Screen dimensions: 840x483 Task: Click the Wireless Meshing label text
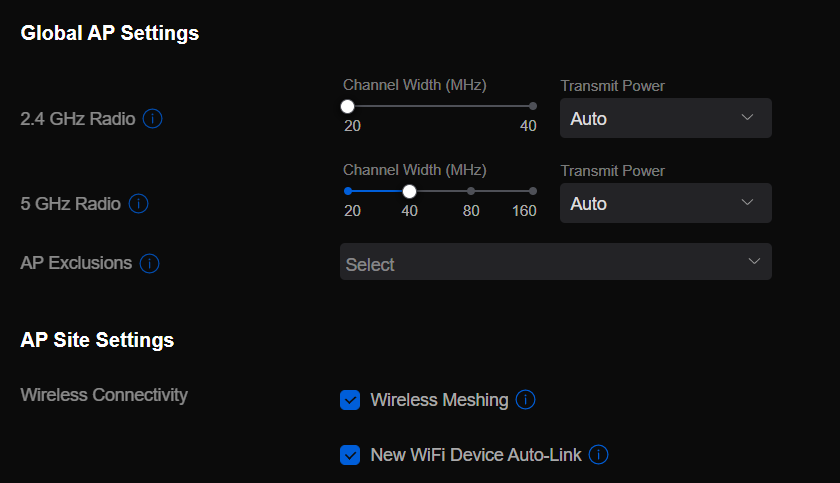point(439,400)
